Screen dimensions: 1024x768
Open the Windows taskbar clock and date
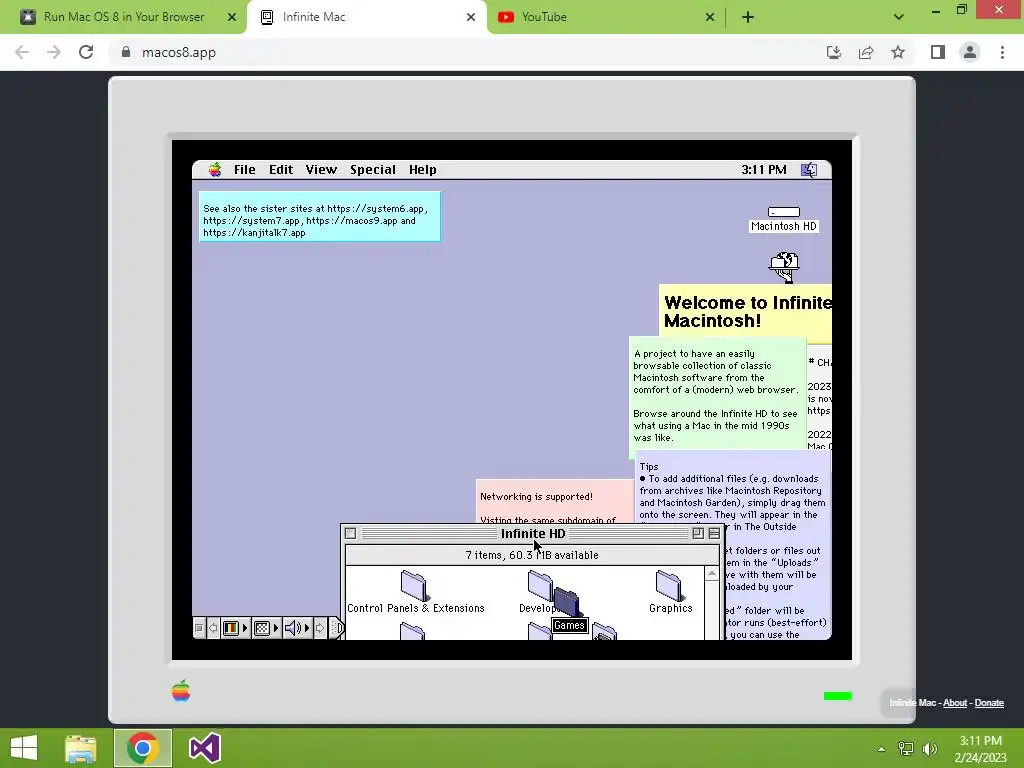pos(980,748)
